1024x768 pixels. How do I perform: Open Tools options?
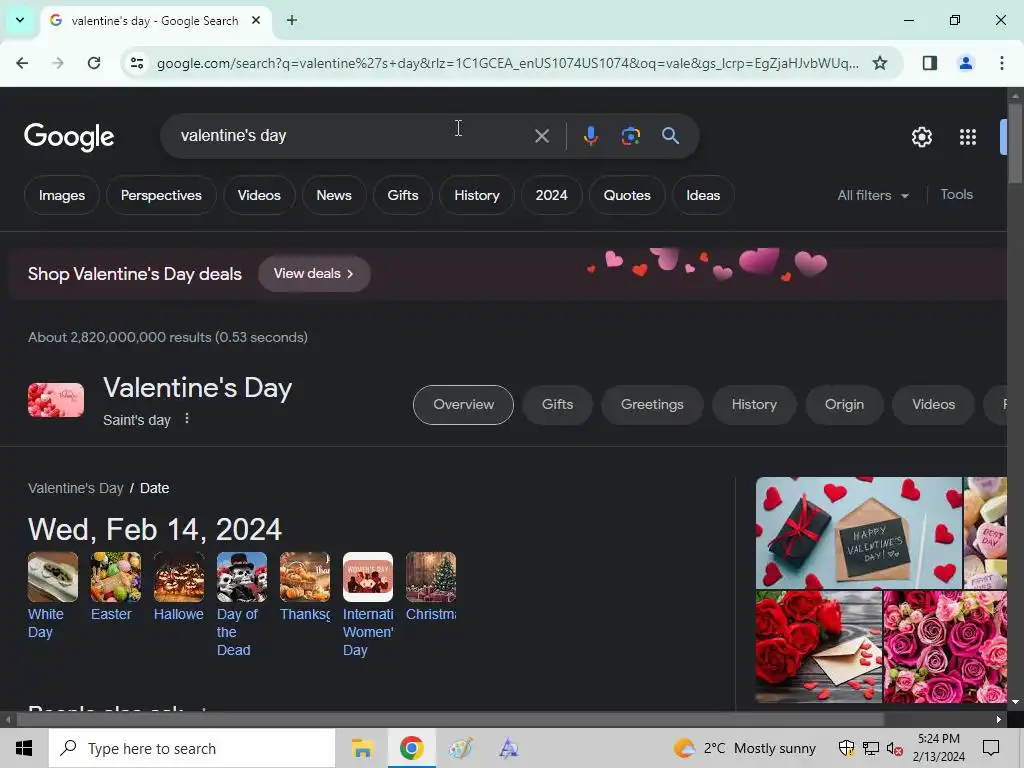tap(956, 195)
